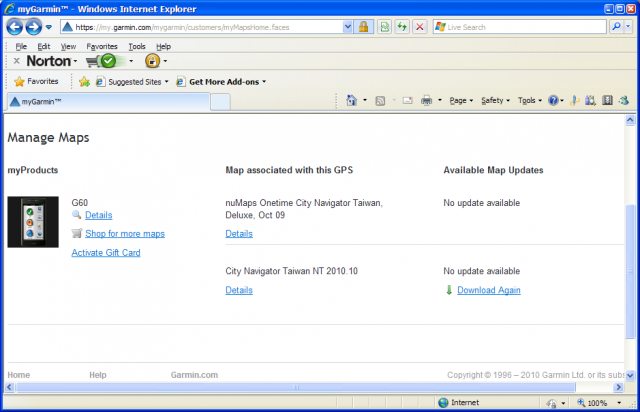The width and height of the screenshot is (640, 412).
Task: Click the Read Mail envelope icon
Action: pyautogui.click(x=407, y=100)
